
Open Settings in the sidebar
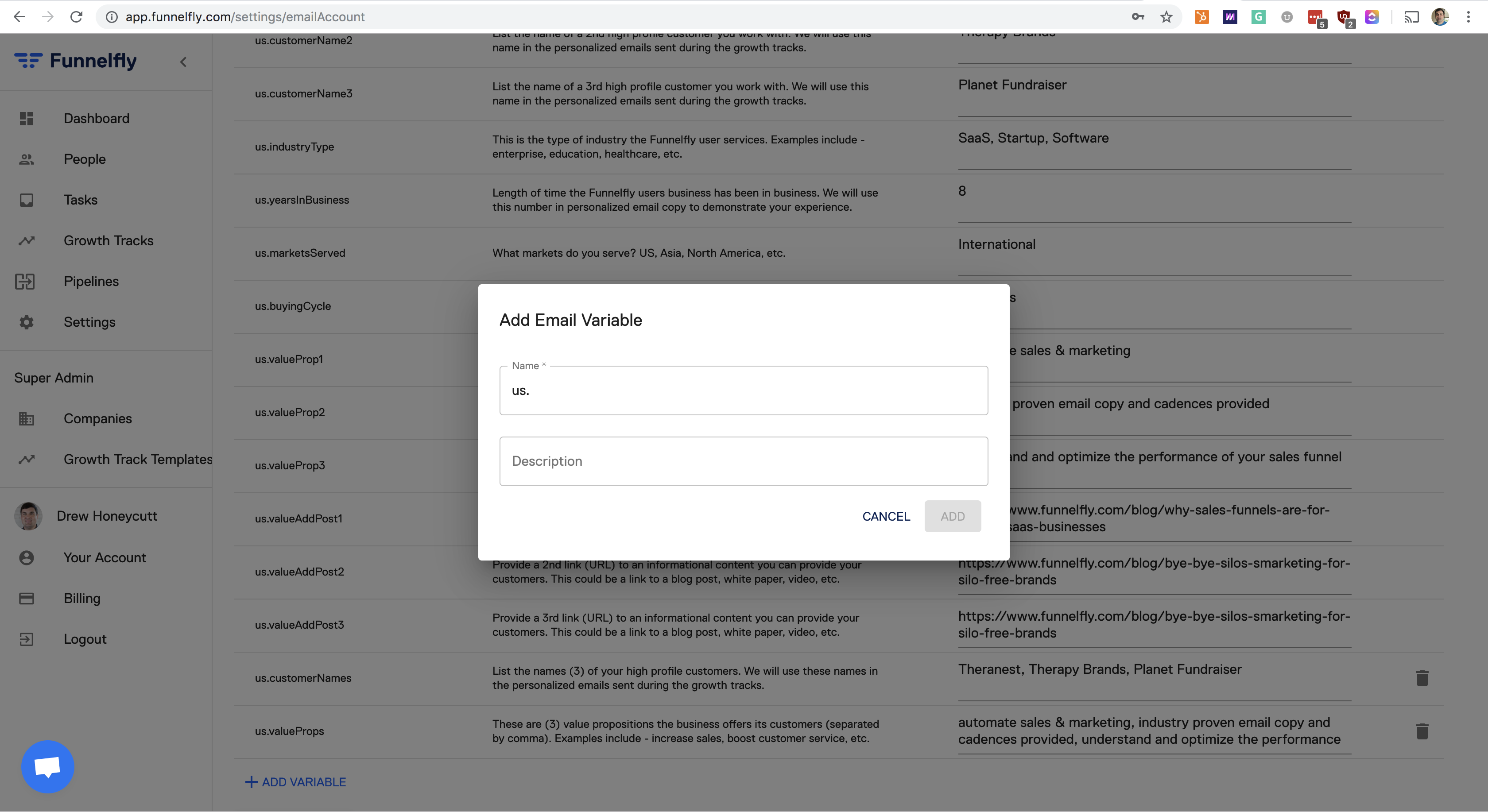[89, 322]
